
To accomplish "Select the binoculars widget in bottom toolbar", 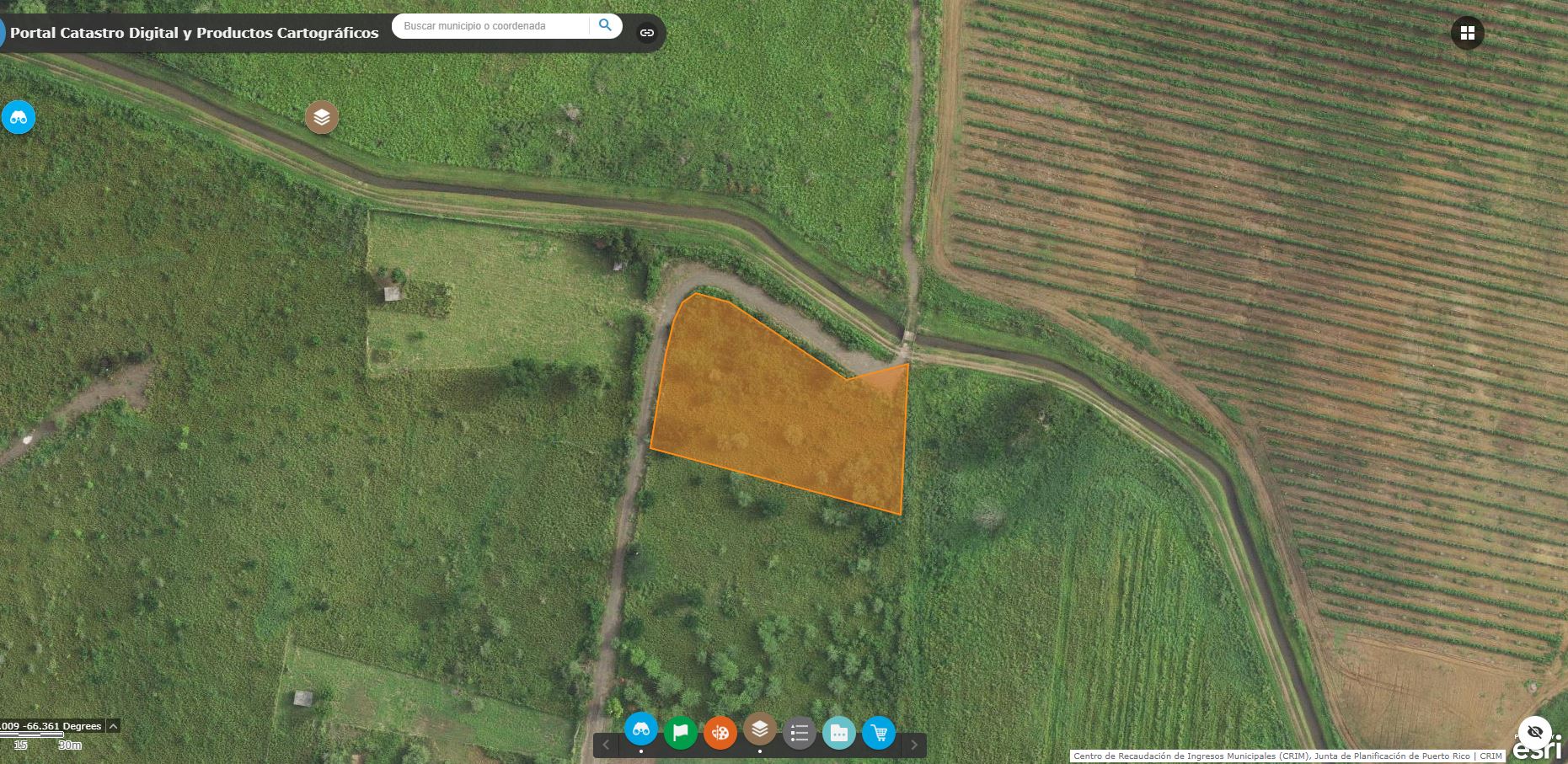I will (641, 729).
